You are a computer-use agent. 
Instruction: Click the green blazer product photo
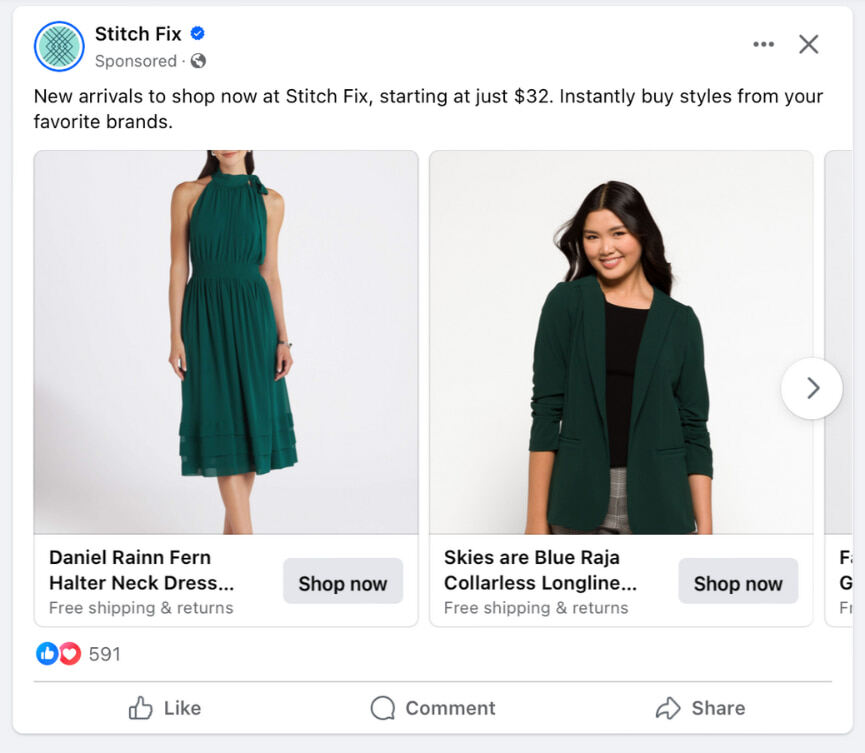[x=620, y=340]
